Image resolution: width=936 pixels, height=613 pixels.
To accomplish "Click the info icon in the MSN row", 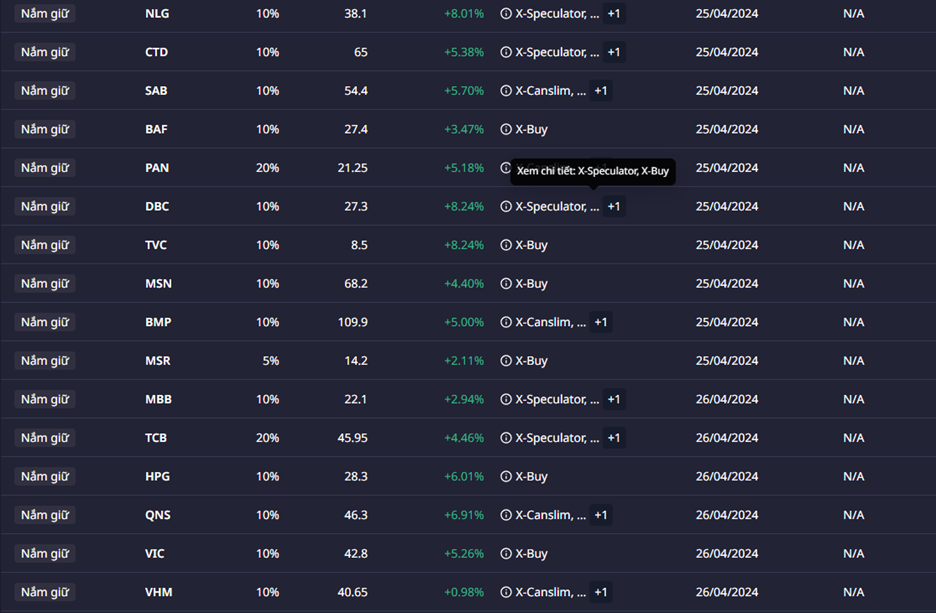I will pyautogui.click(x=506, y=284).
